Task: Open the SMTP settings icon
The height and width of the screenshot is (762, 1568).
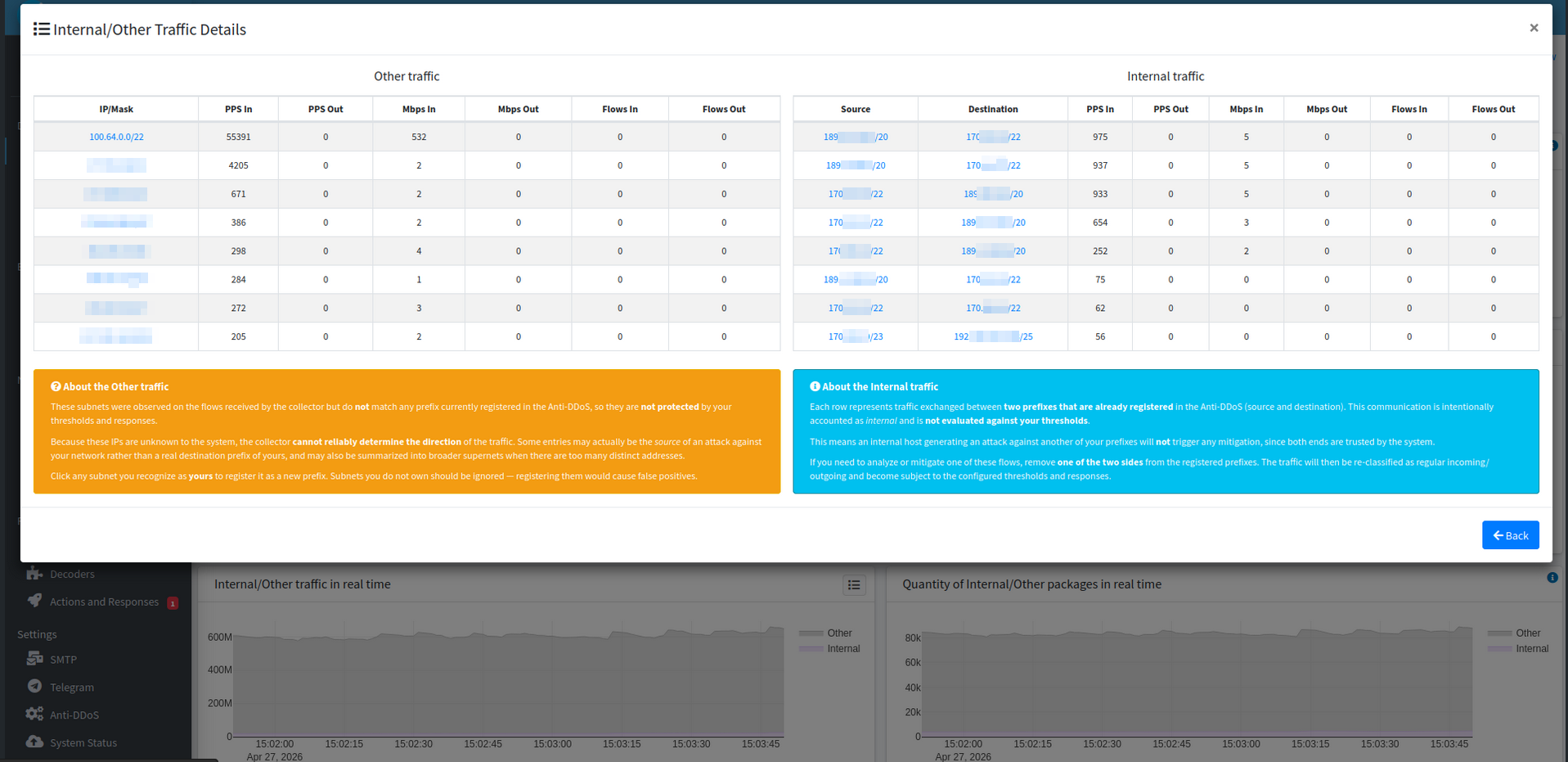Action: [x=34, y=658]
